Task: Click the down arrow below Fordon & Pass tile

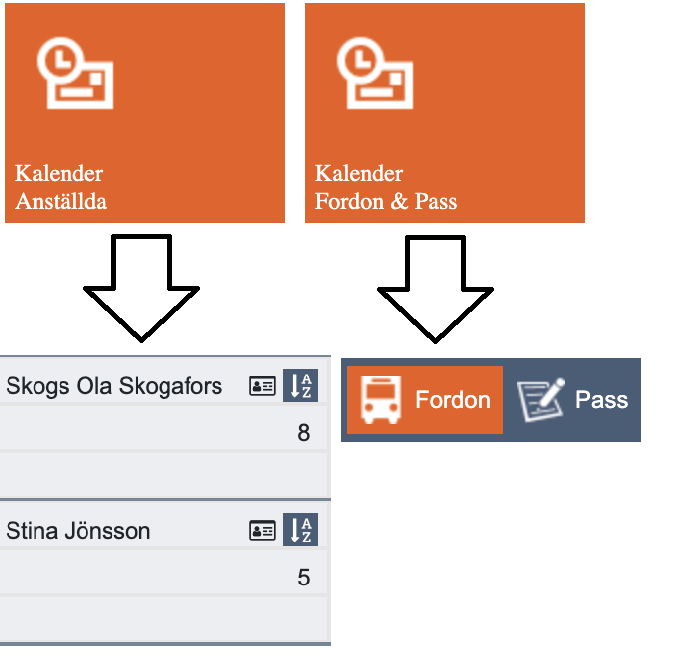Action: tap(435, 289)
